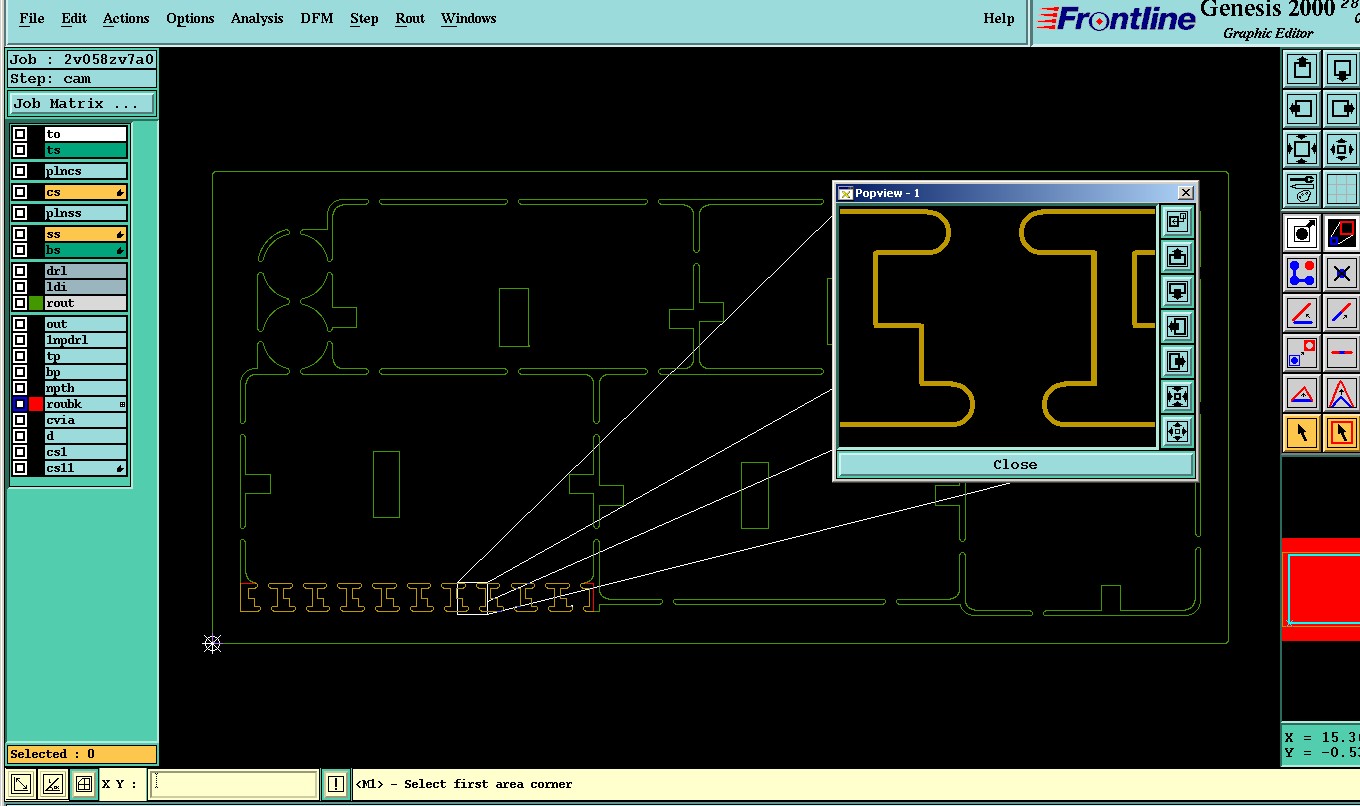
Task: Open the Rout menu
Action: click(410, 18)
